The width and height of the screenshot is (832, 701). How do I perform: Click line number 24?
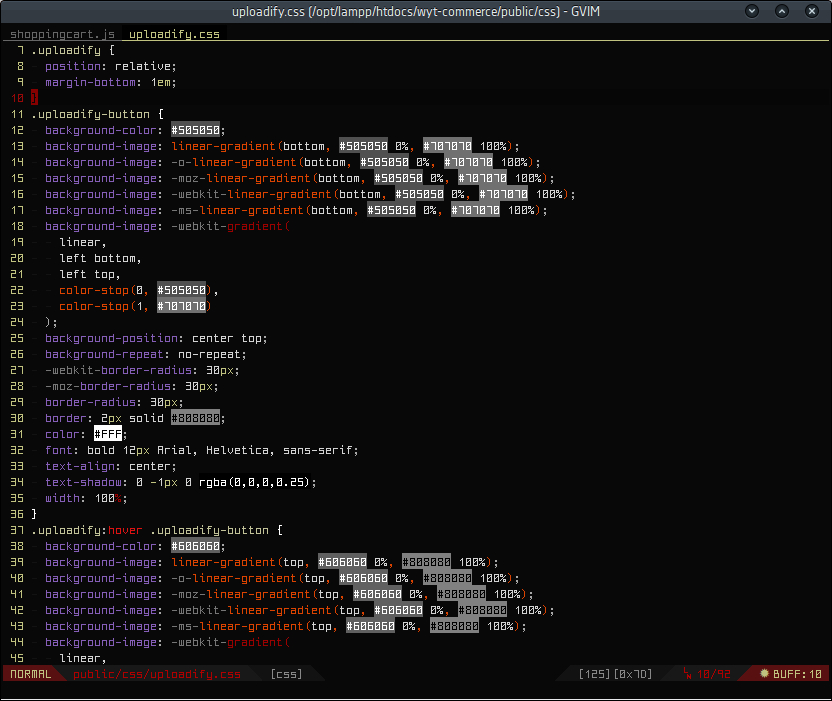coord(17,322)
